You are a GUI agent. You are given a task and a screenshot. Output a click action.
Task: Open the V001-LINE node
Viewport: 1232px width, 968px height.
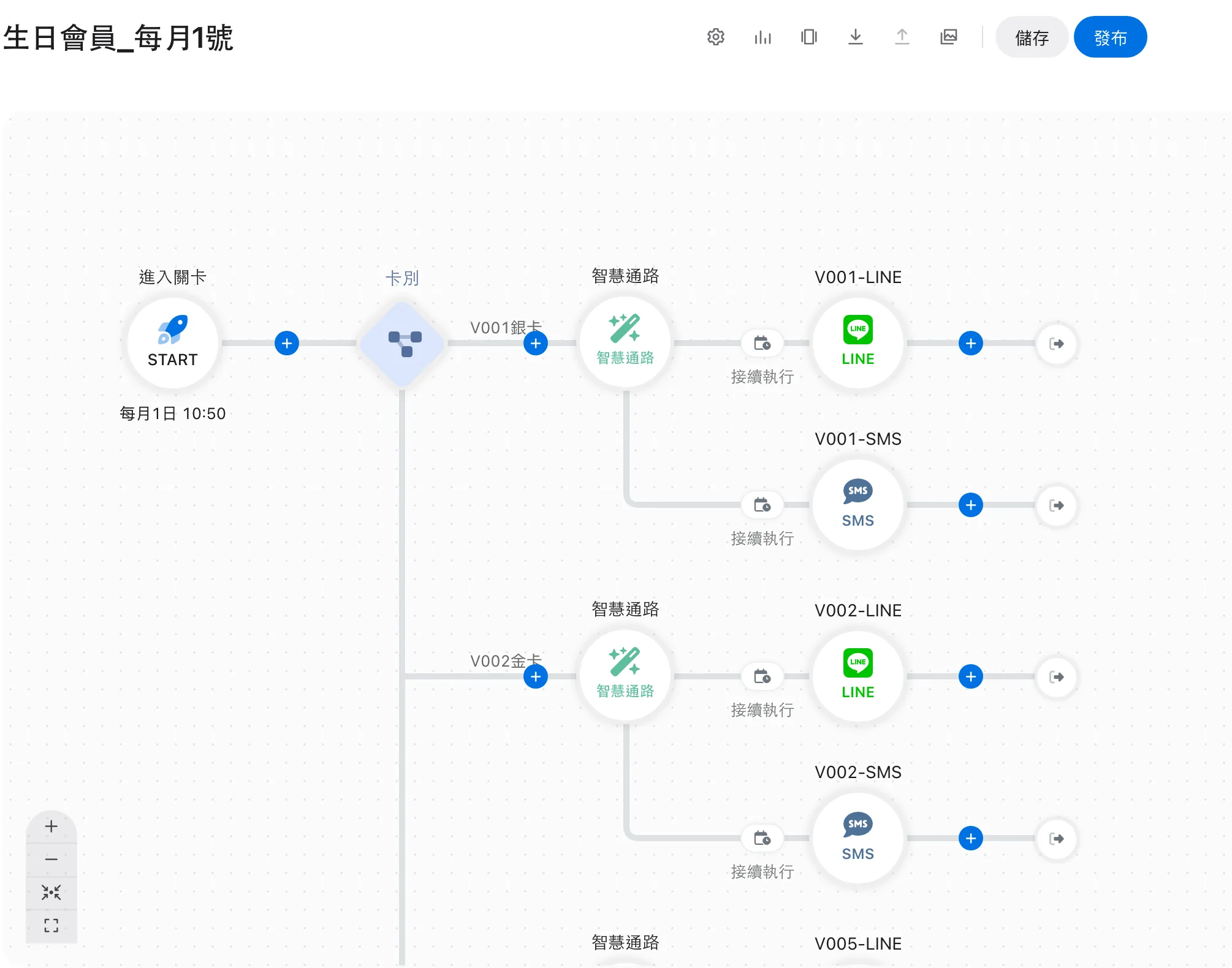point(858,343)
